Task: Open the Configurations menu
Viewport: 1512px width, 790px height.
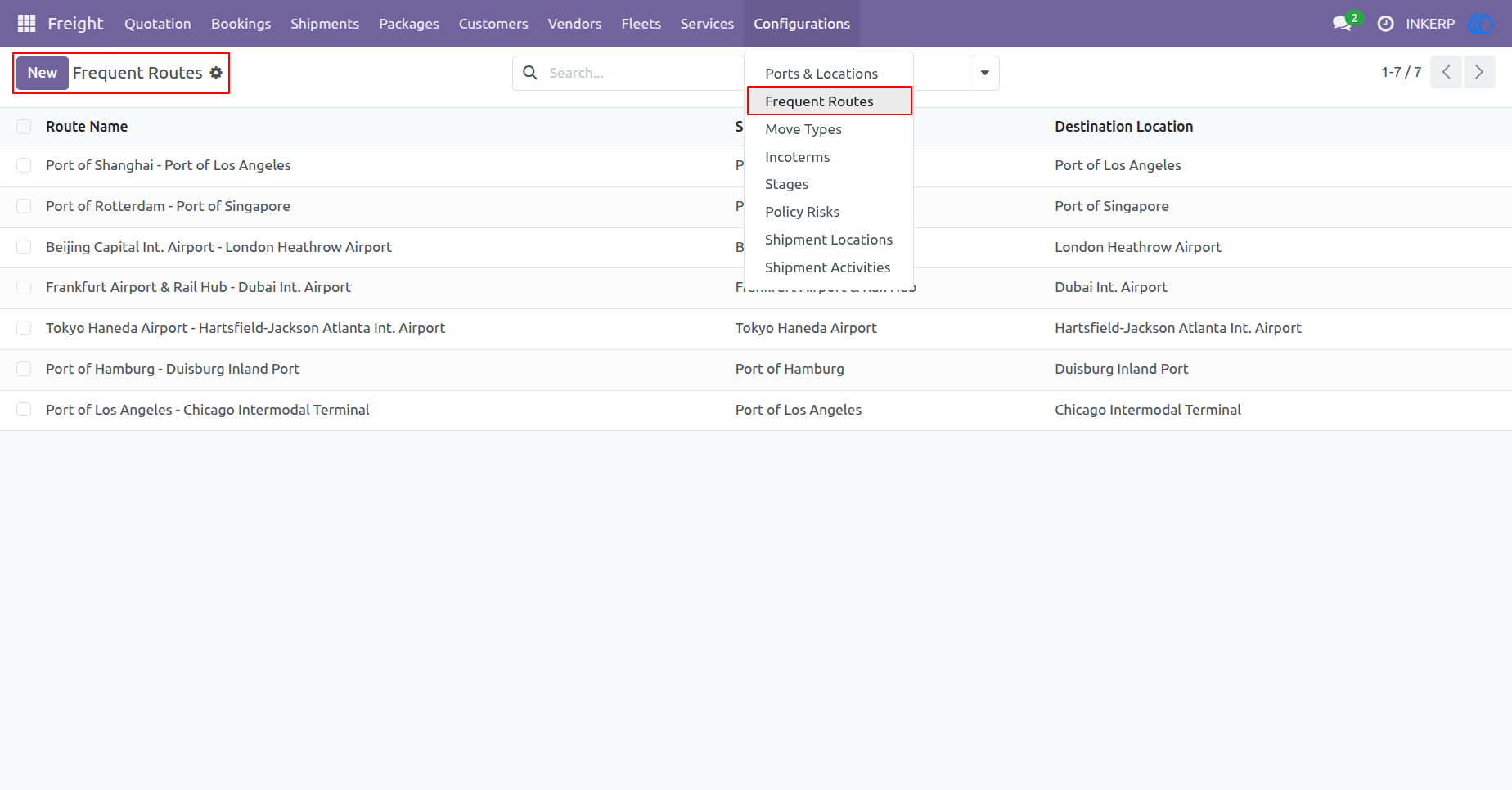Action: coord(802,24)
